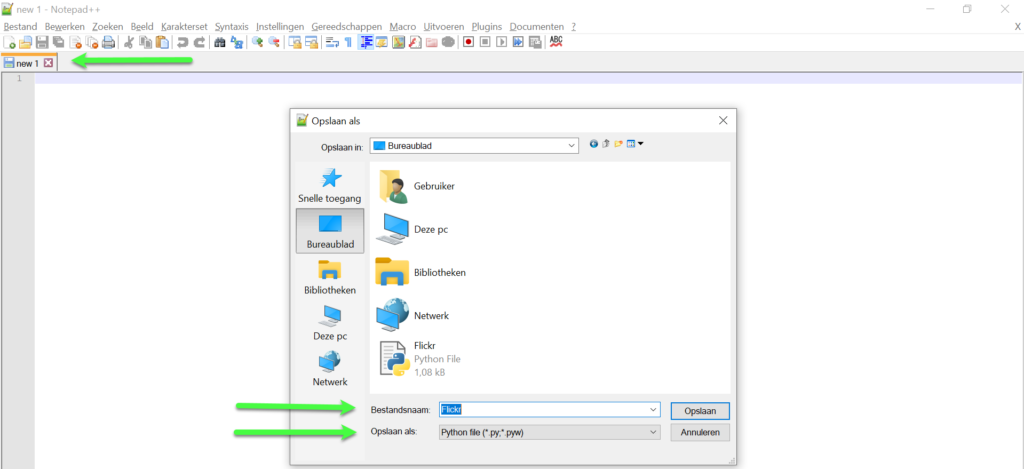This screenshot has height=469, width=1024.
Task: Click the Synchronize horizontal scrolling icon
Action: 312,42
